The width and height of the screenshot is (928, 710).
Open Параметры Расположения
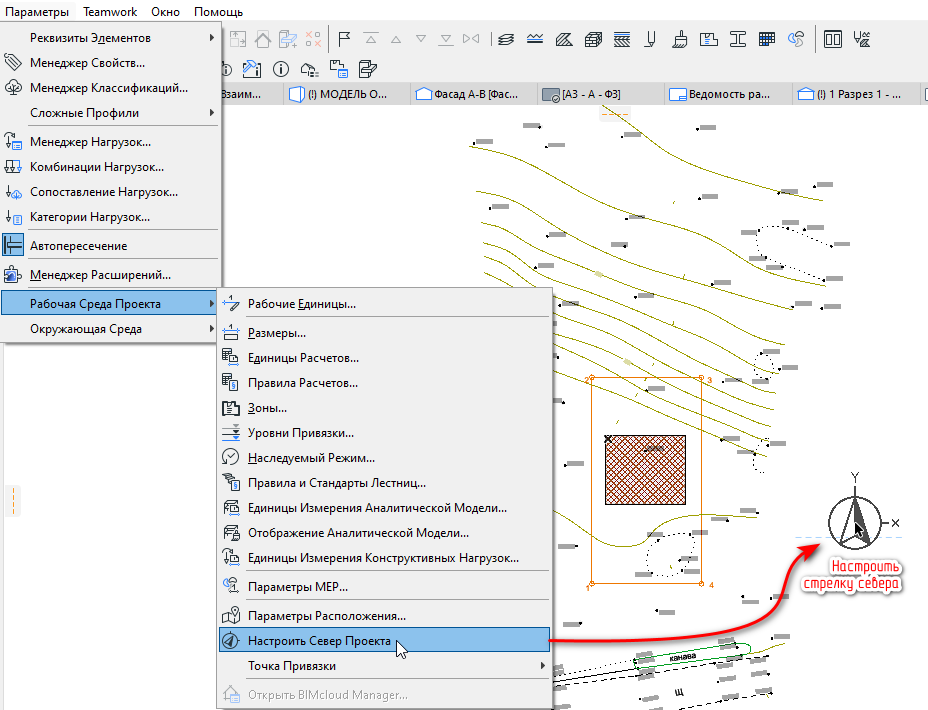tap(385, 615)
